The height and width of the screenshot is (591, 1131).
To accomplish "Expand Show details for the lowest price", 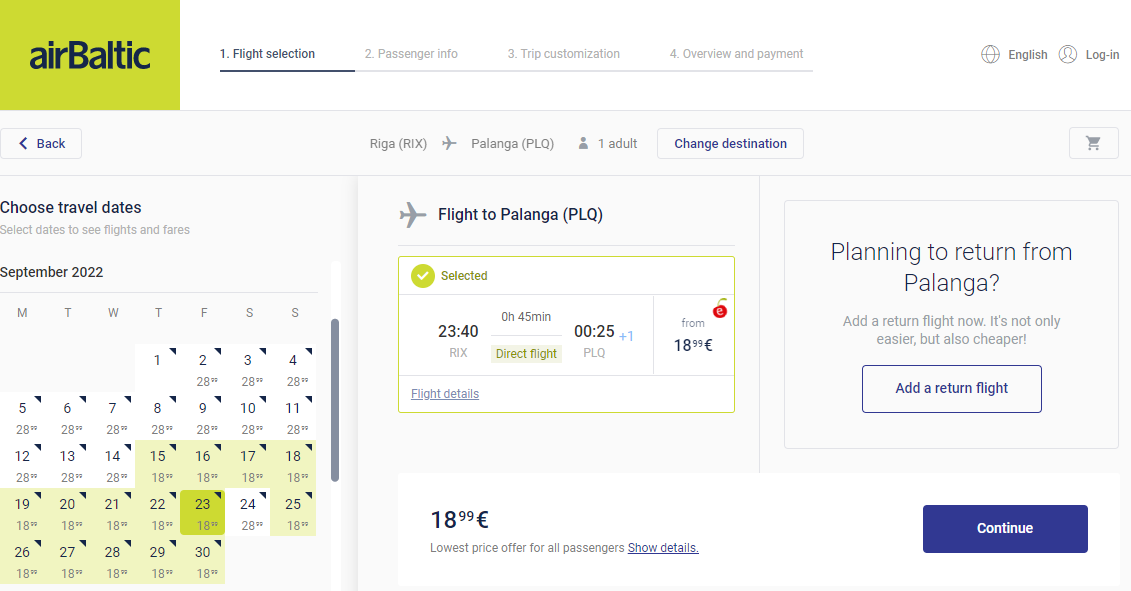I will [663, 548].
